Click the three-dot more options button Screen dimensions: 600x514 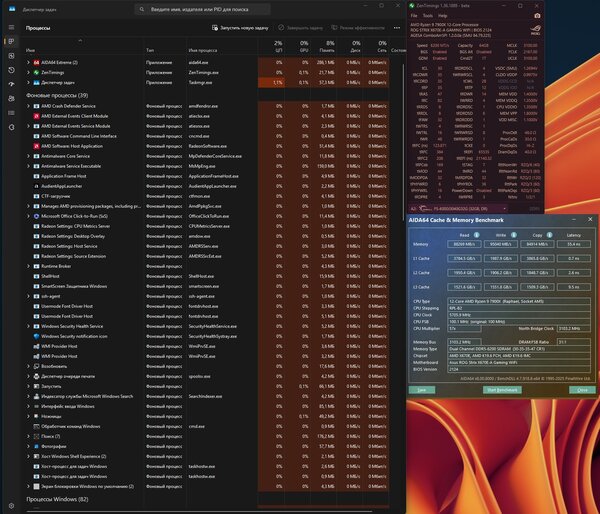397,28
